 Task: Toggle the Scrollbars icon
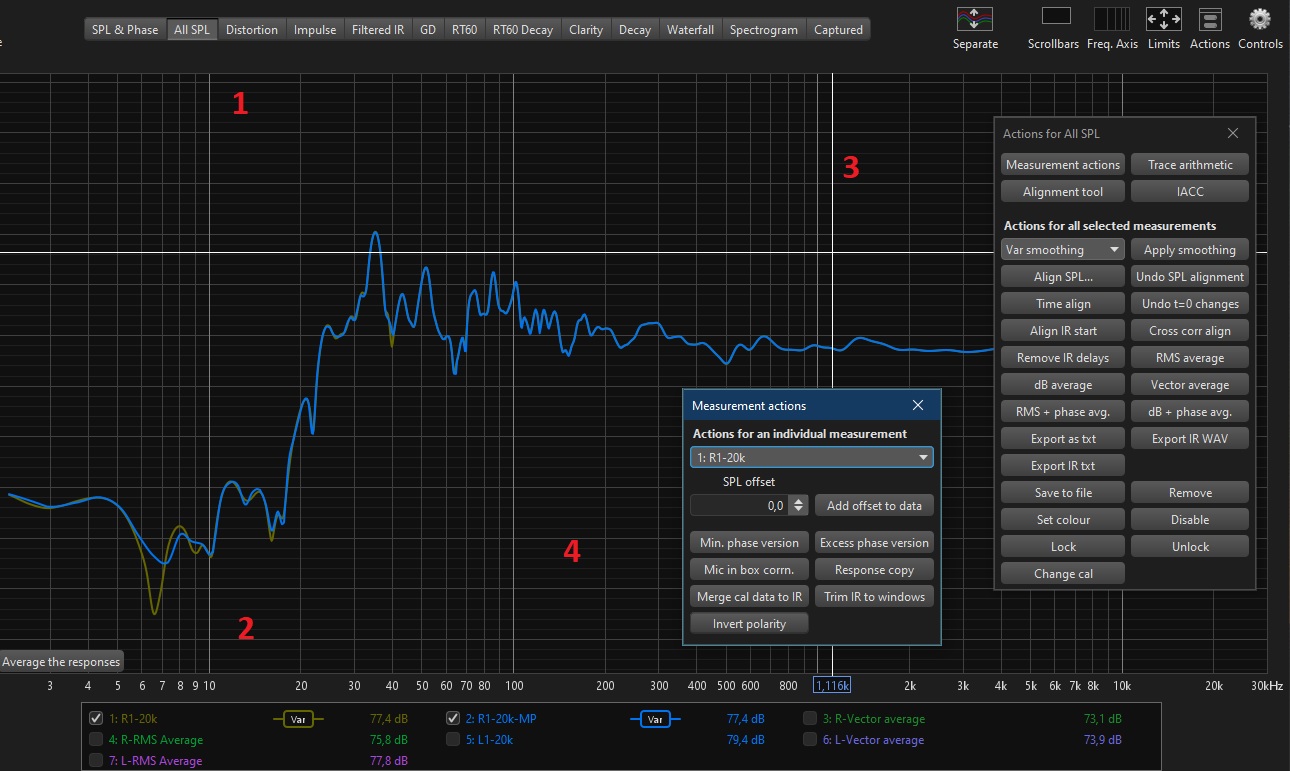click(x=1056, y=19)
